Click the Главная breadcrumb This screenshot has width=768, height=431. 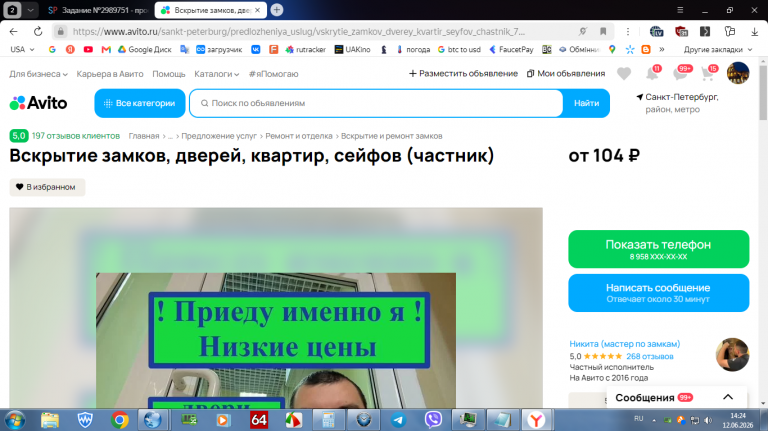[x=144, y=136]
